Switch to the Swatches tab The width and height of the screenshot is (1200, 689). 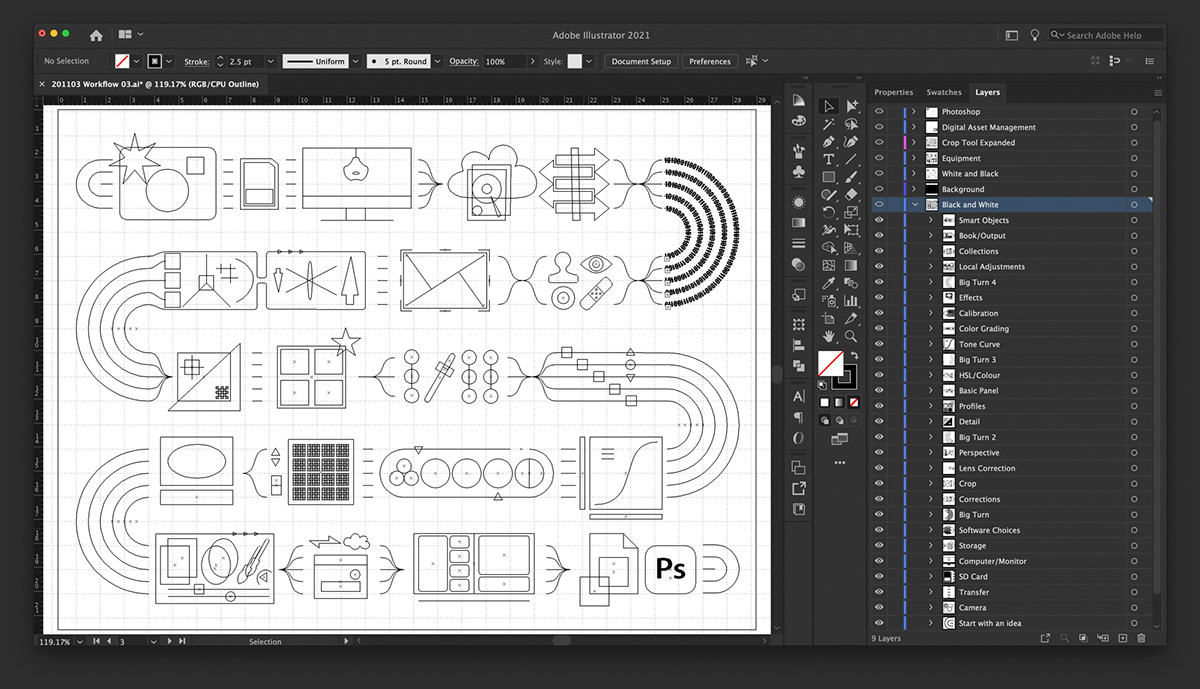(x=944, y=92)
